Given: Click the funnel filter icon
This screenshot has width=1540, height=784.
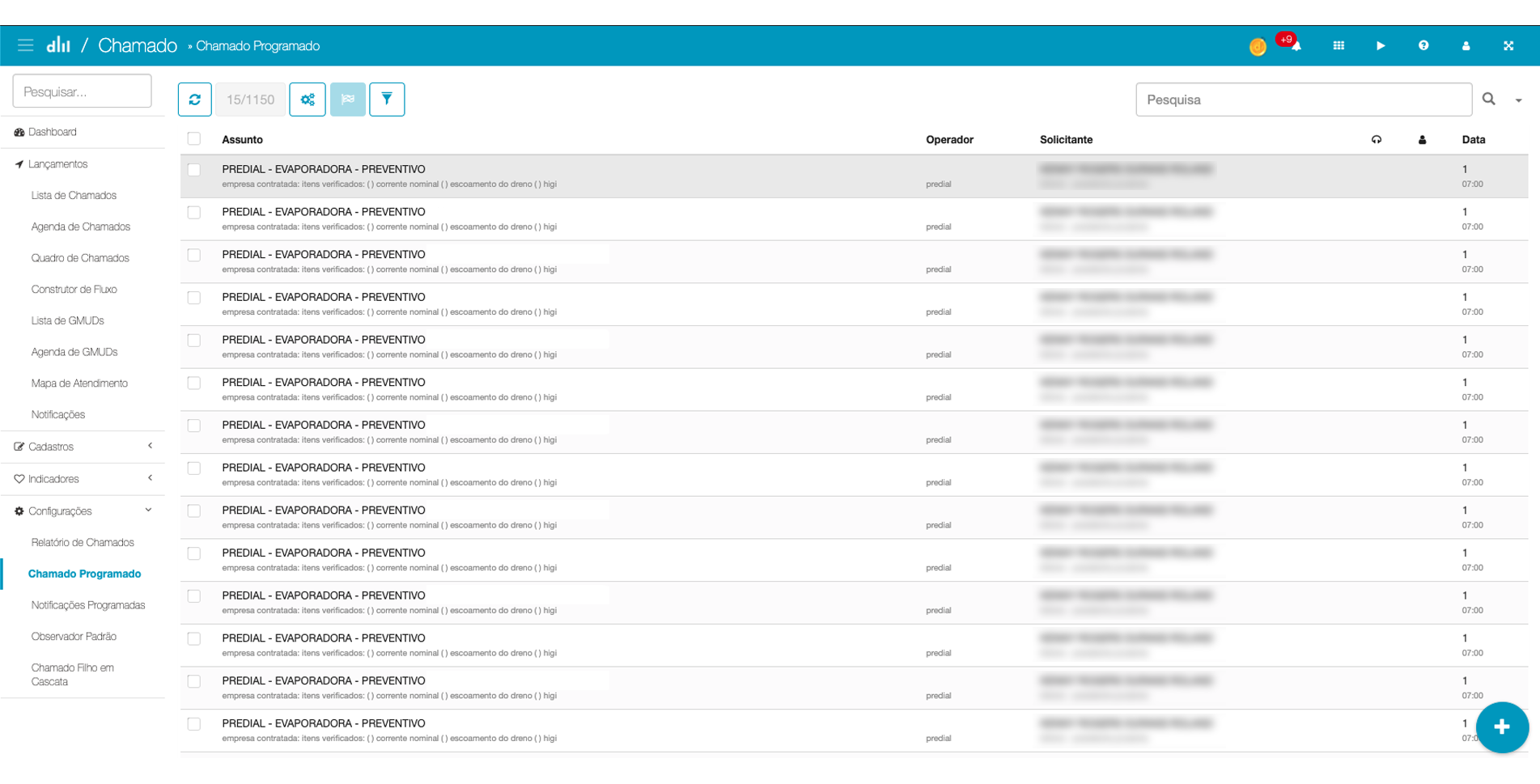Looking at the screenshot, I should click(387, 100).
